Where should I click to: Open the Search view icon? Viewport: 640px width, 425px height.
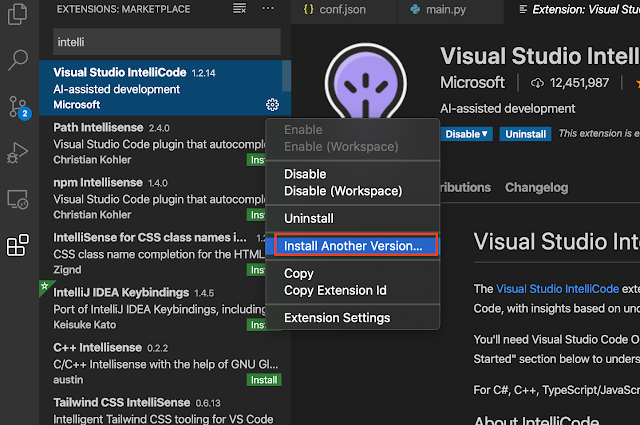18,60
